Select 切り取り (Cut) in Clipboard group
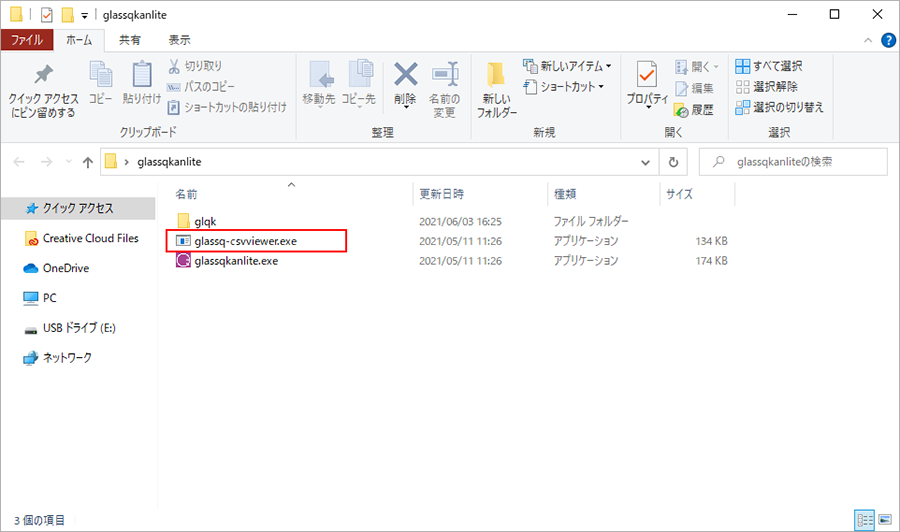 point(195,66)
